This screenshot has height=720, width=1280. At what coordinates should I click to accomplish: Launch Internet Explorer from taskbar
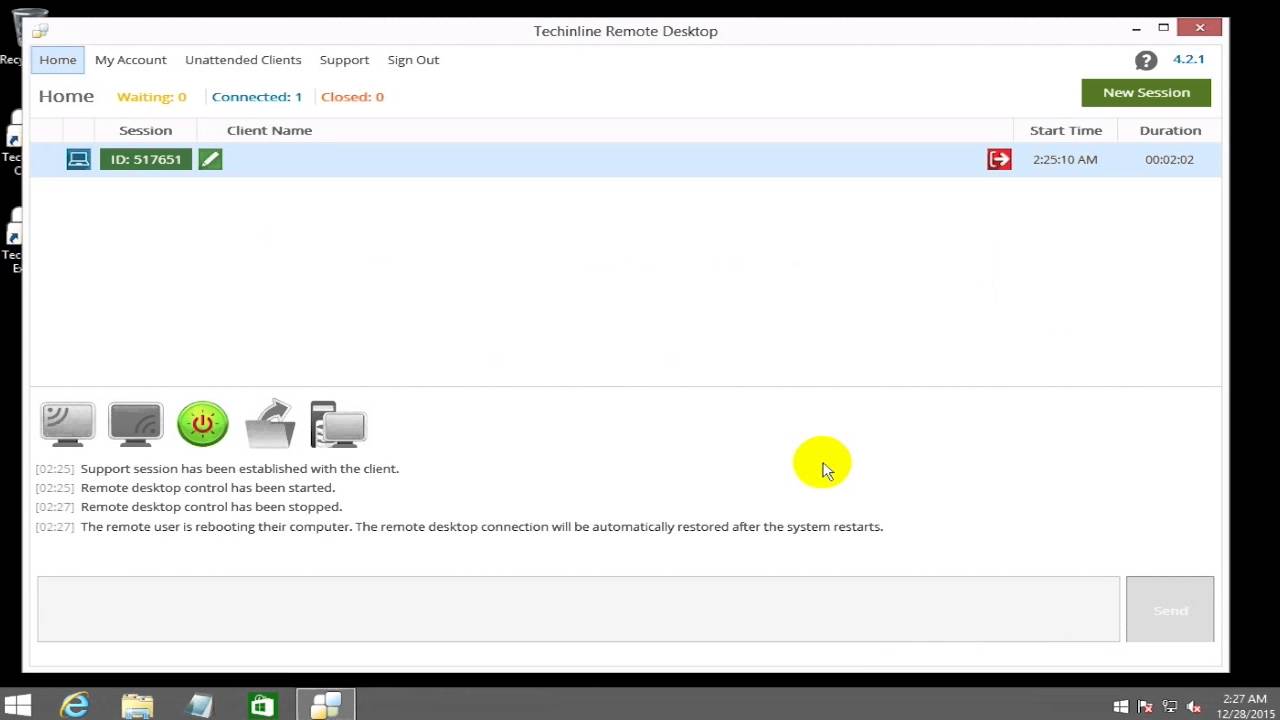(x=75, y=706)
